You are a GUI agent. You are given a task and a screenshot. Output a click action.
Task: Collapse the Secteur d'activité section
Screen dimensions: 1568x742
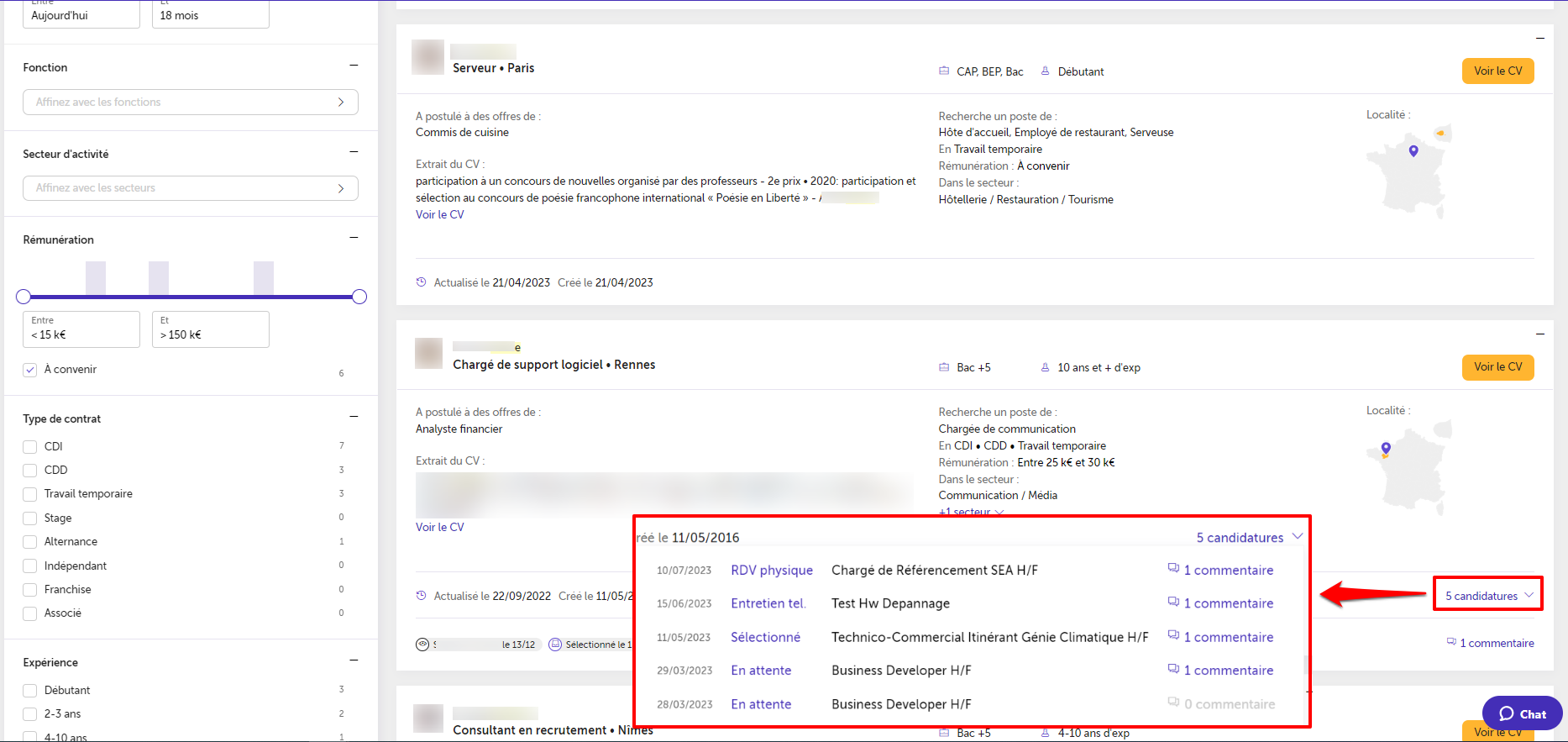coord(354,152)
